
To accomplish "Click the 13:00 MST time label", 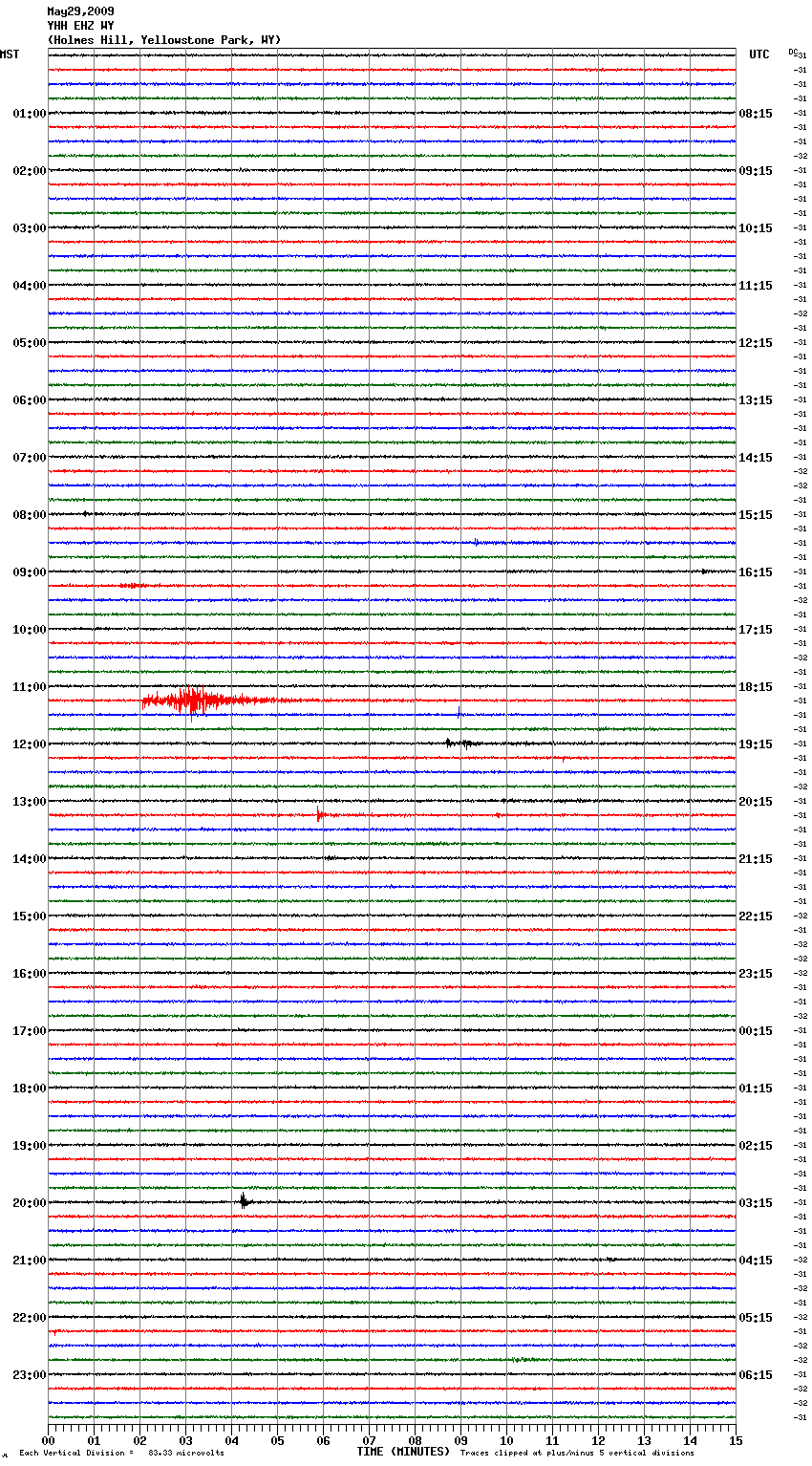I will pos(29,802).
